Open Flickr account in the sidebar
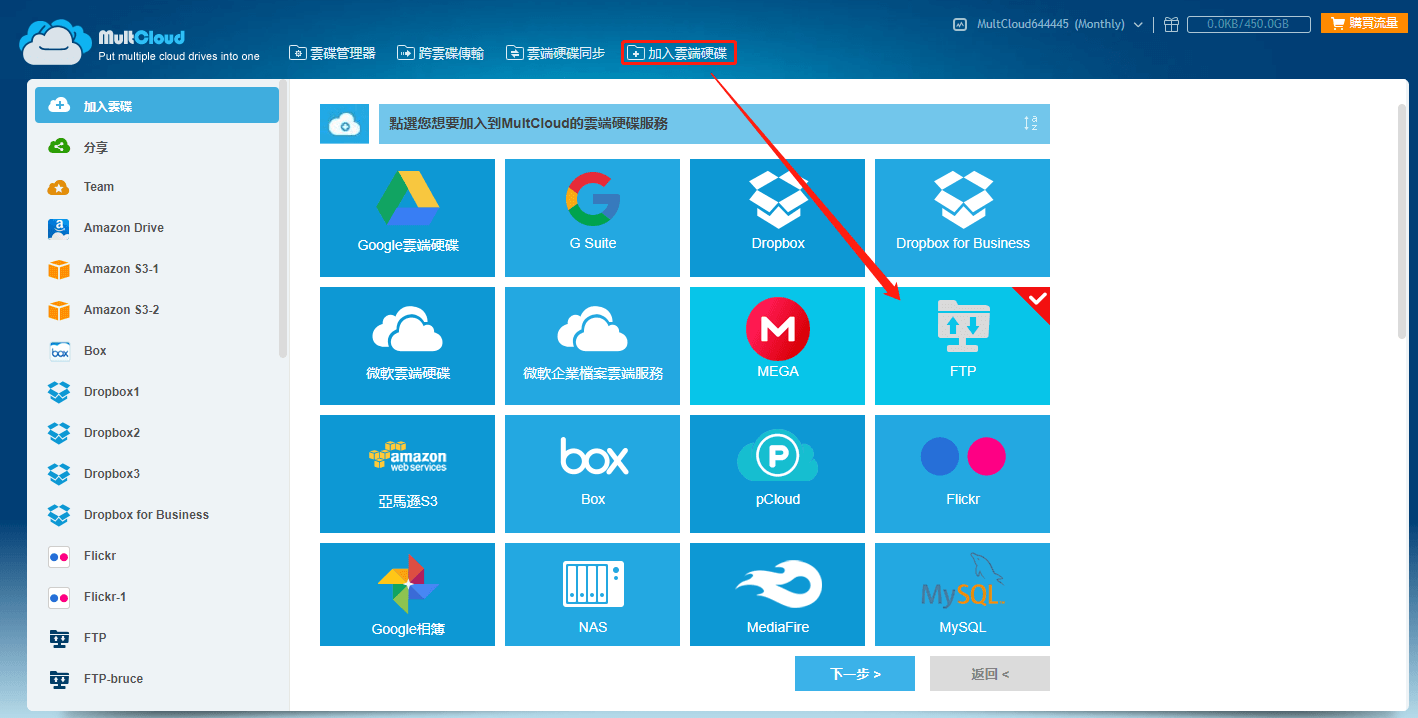The width and height of the screenshot is (1418, 718). 157,556
